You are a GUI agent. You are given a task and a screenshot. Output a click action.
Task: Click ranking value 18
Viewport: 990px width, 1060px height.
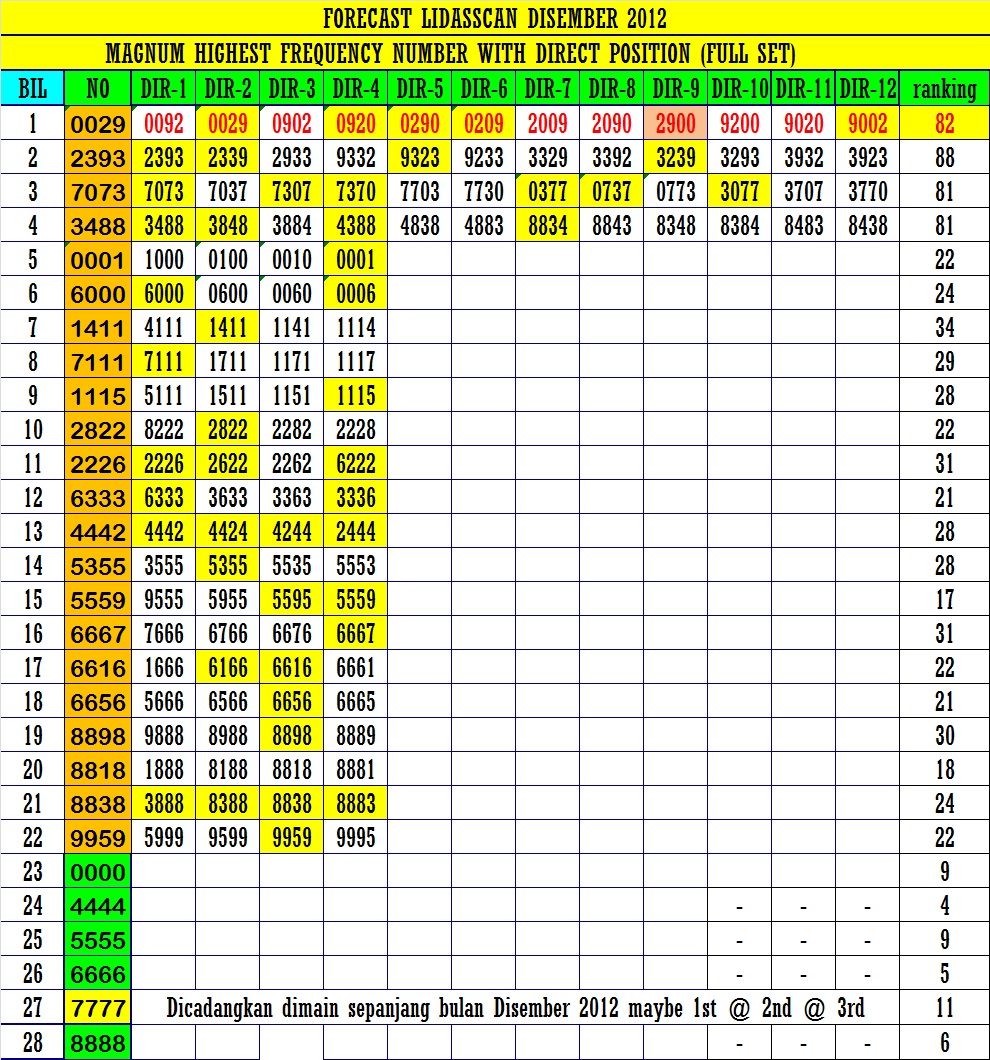coord(945,769)
